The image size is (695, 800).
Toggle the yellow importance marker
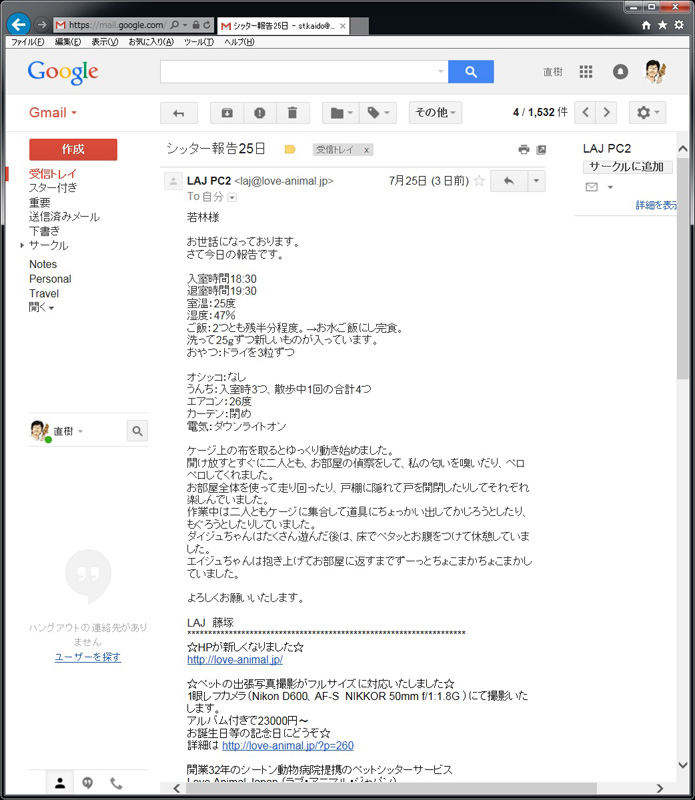pyautogui.click(x=290, y=149)
